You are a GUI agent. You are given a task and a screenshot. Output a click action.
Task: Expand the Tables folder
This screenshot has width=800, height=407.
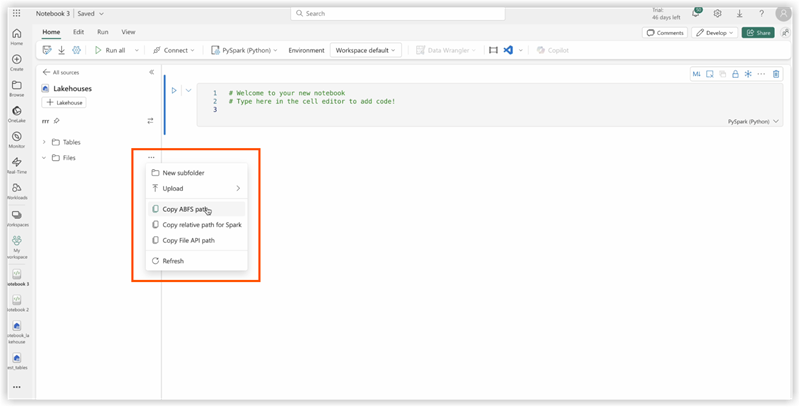[44, 142]
